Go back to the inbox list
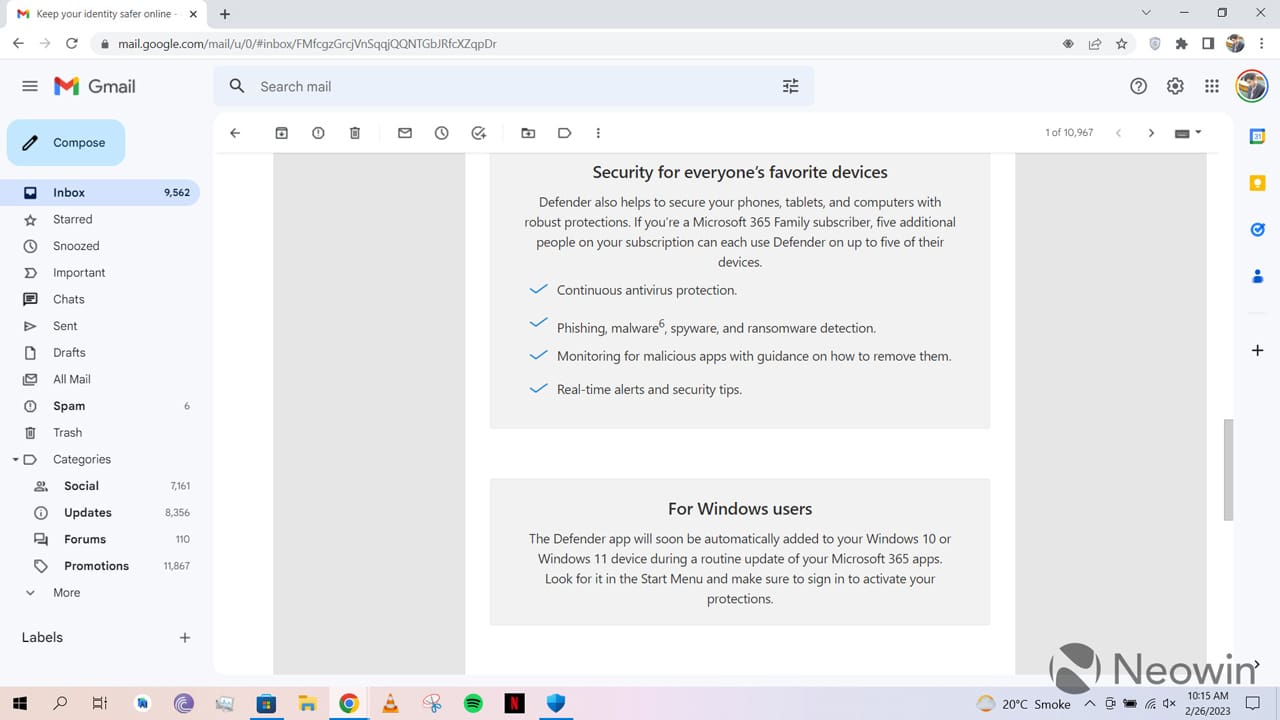Screen dimensions: 1280x720 pos(235,133)
